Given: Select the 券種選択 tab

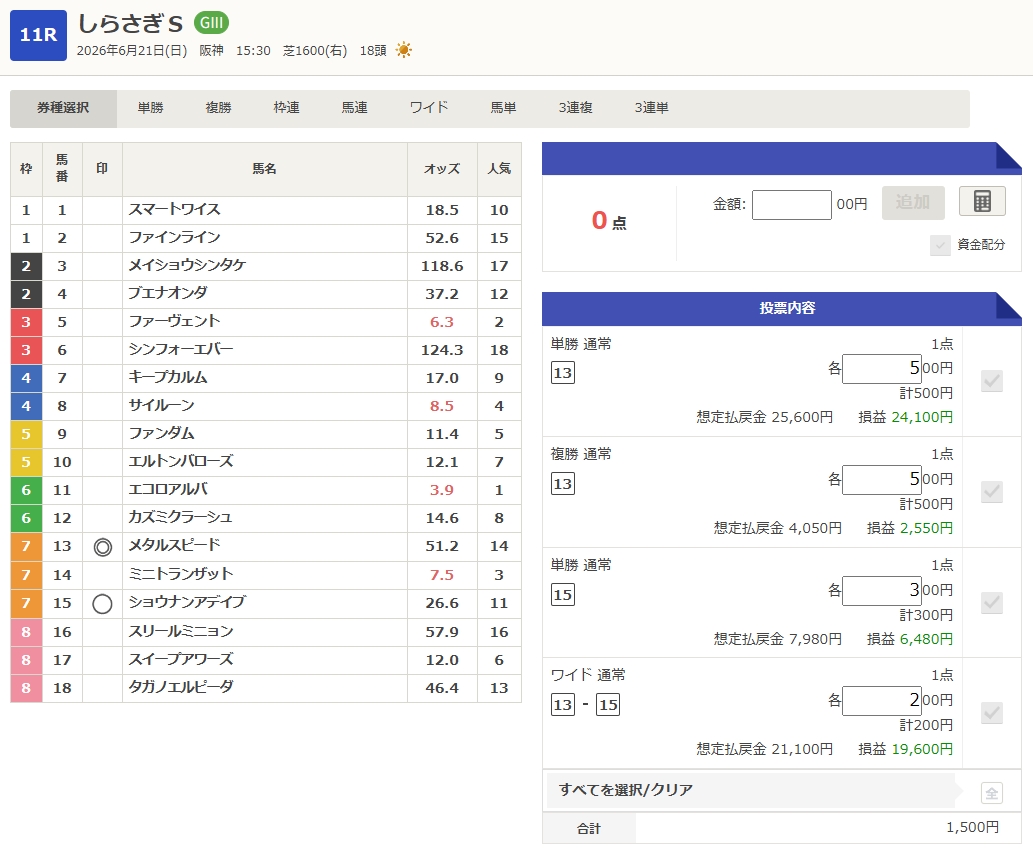Looking at the screenshot, I should 63,108.
